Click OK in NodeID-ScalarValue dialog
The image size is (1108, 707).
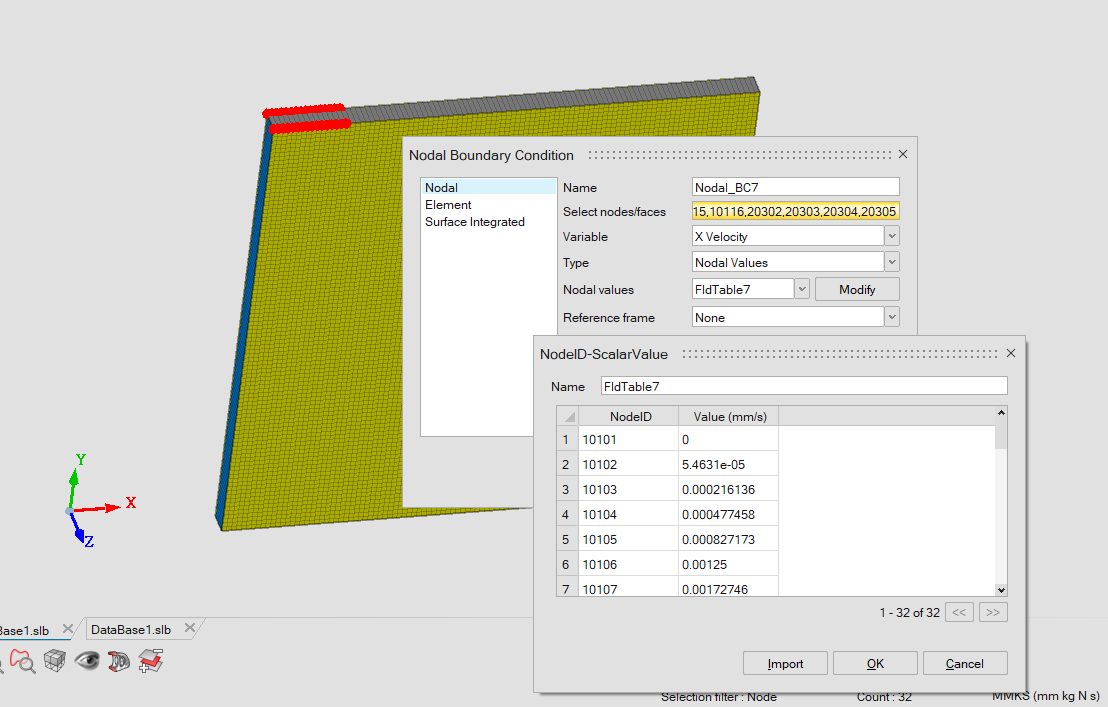point(875,663)
